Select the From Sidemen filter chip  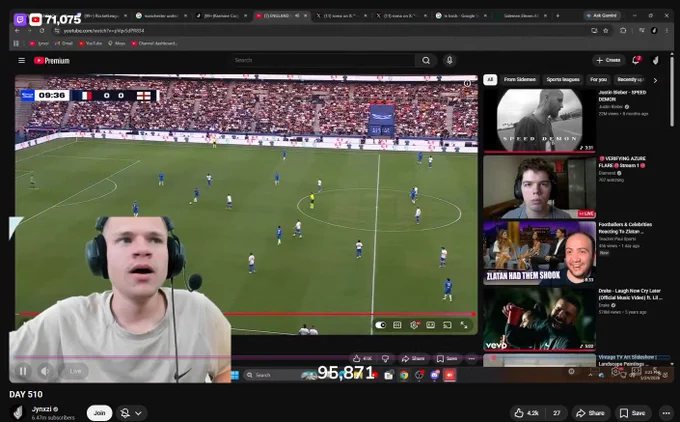[x=520, y=80]
